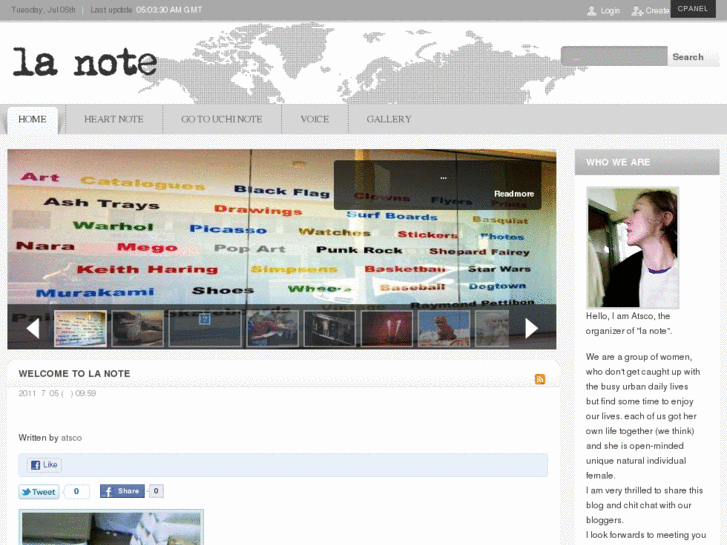Viewport: 727px width, 545px height.
Task: Click the WHO WE ARE panel header
Action: click(647, 162)
